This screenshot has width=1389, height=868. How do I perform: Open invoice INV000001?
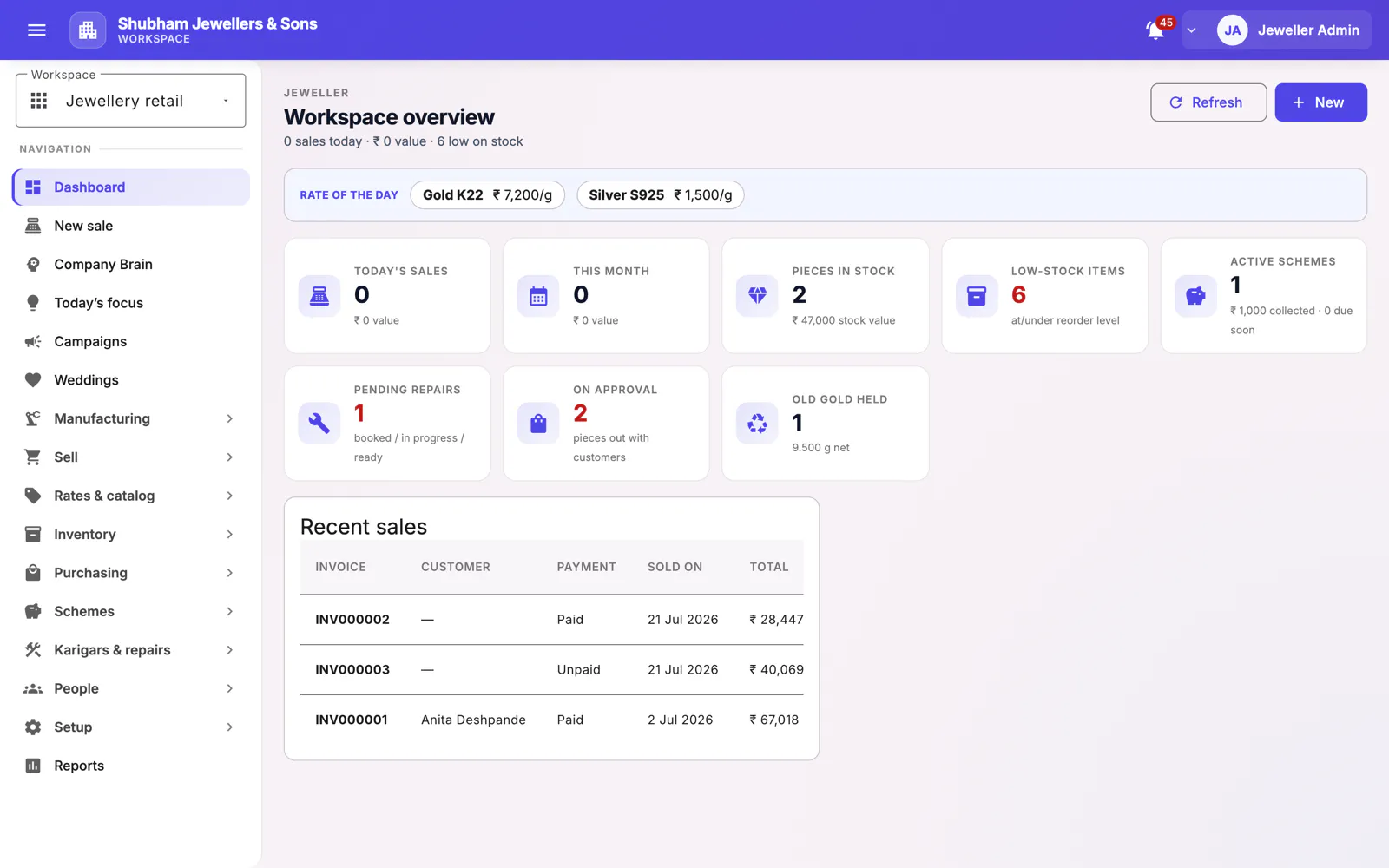[352, 720]
